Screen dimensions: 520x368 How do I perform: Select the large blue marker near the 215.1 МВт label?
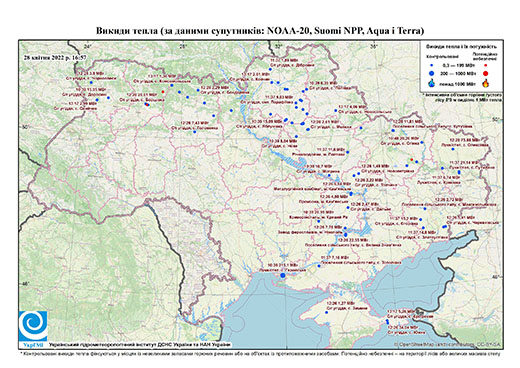click(283, 275)
